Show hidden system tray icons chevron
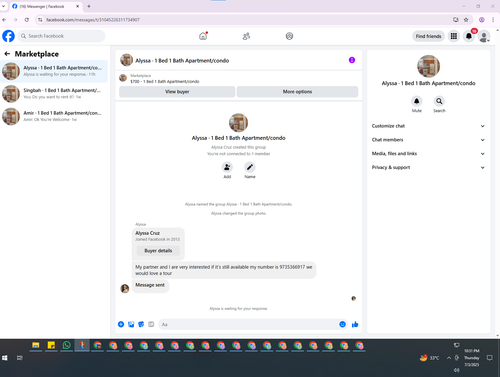Screen dimensions: 500x377 click(x=449, y=358)
